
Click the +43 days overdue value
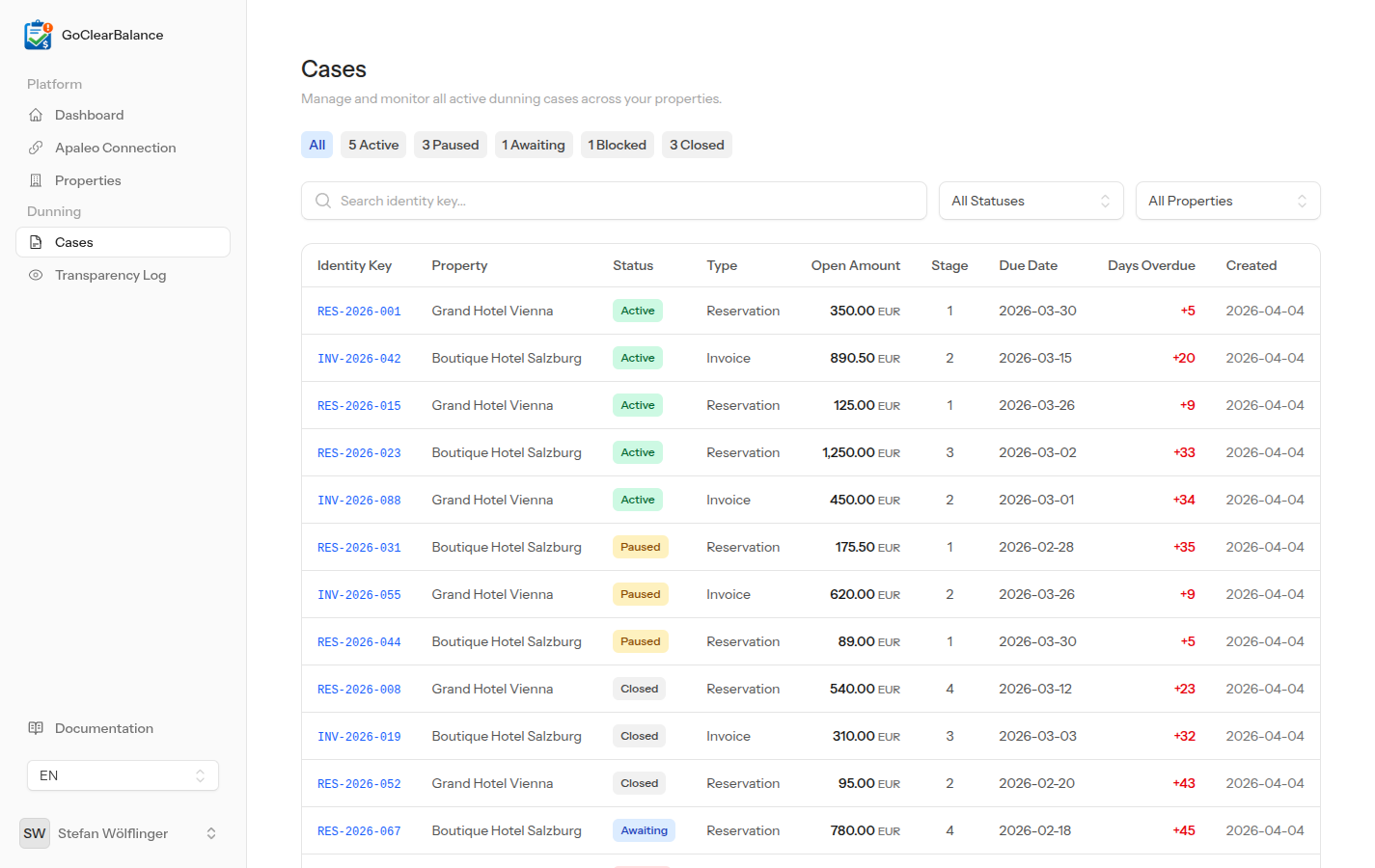(x=1184, y=783)
